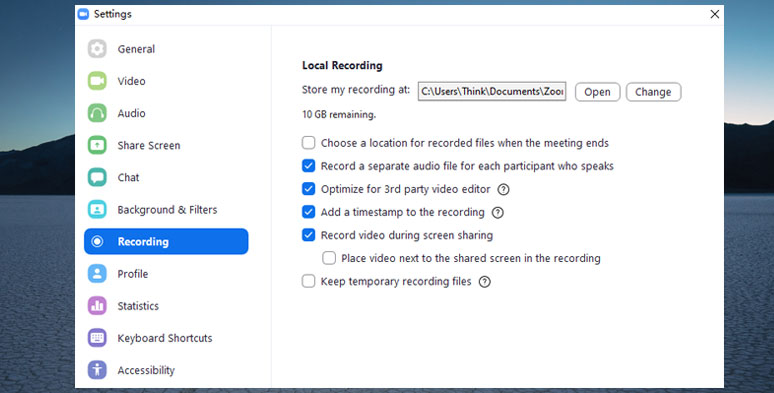Click Open to view recording folder

coord(597,92)
